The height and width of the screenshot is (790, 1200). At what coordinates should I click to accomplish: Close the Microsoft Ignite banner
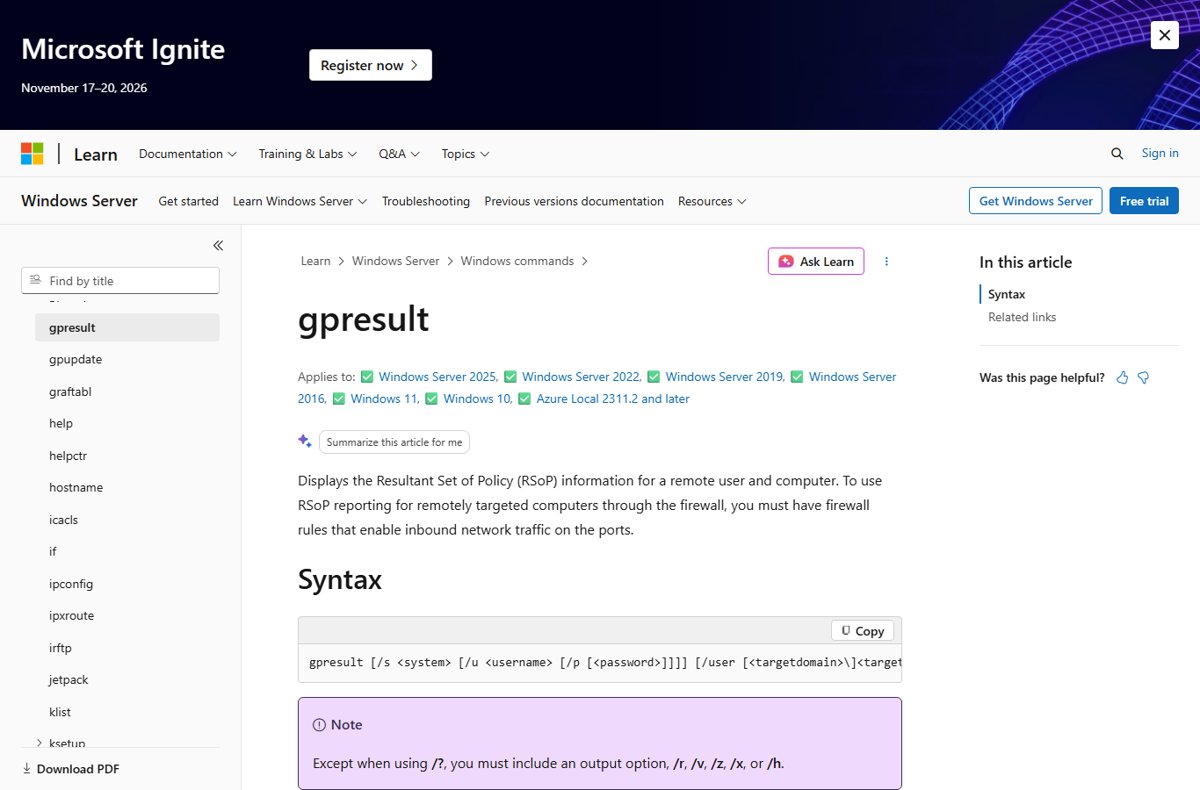click(1164, 35)
